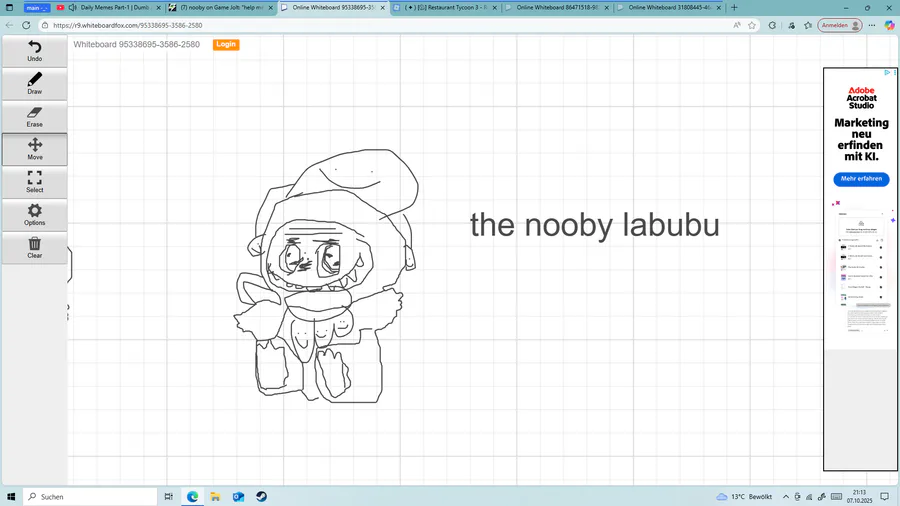900x506 pixels.
Task: Open Microsoft Edge from taskbar
Action: pyautogui.click(x=192, y=496)
